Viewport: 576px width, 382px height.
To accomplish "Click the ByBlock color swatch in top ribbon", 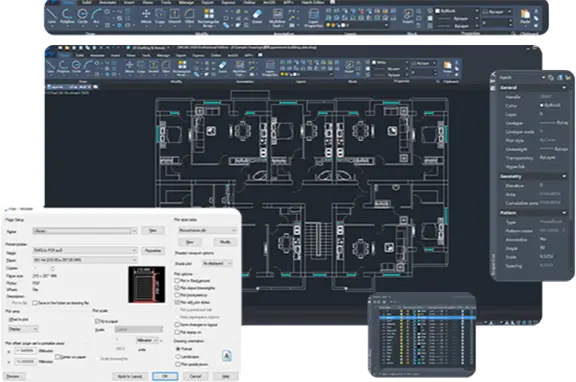I will point(438,11).
